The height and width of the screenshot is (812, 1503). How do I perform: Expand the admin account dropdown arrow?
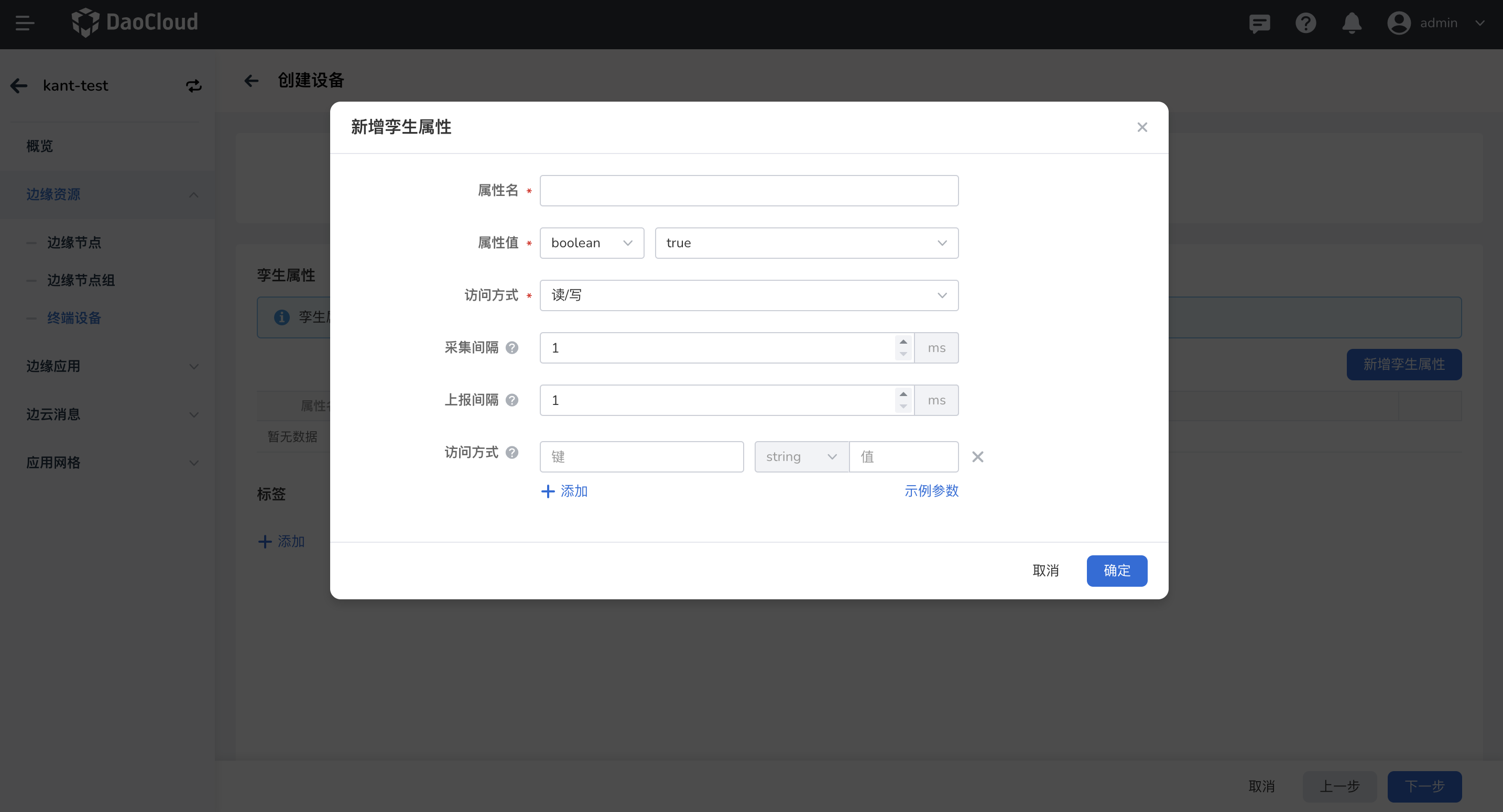click(x=1479, y=24)
